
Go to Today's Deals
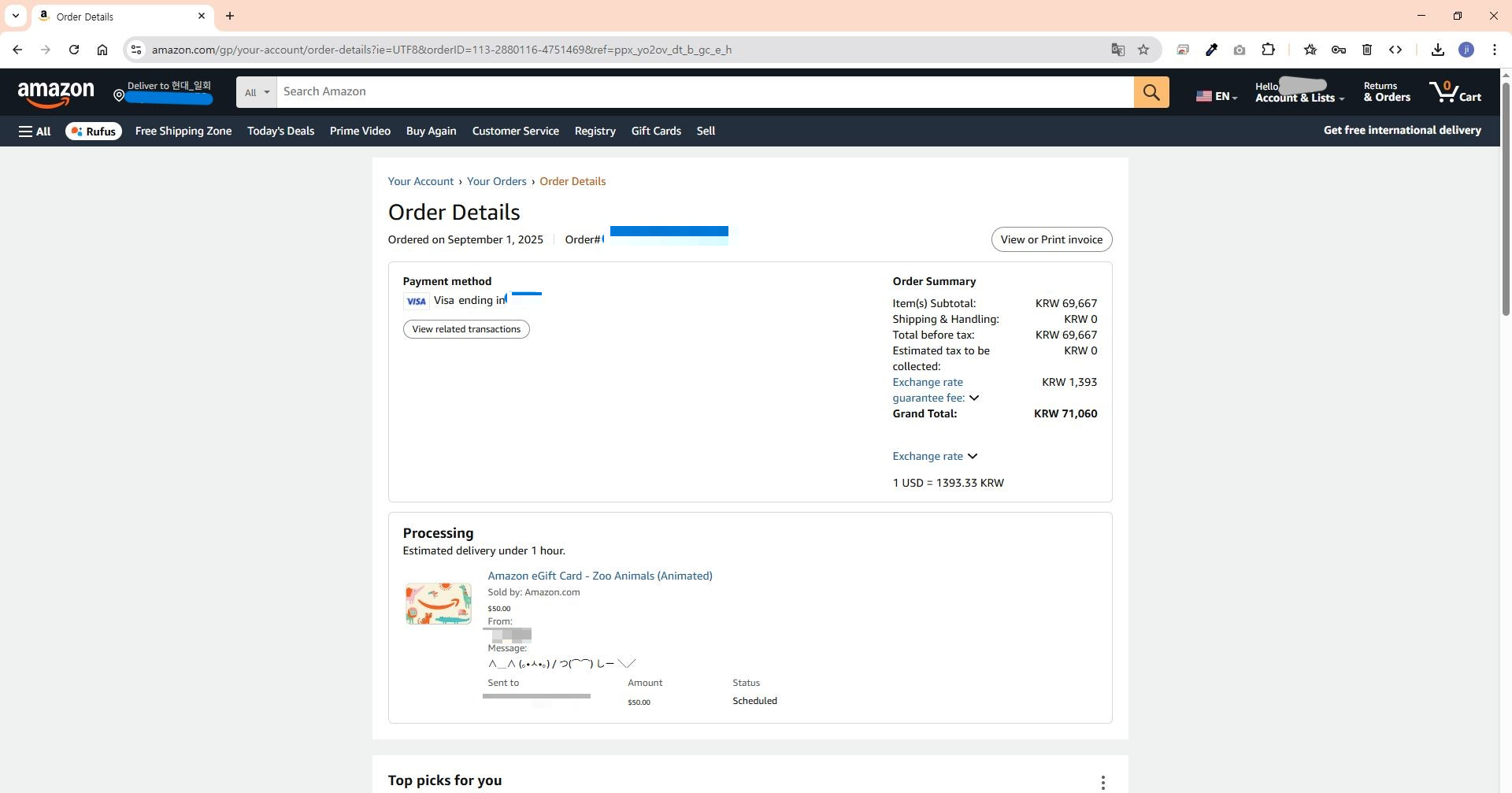(280, 132)
